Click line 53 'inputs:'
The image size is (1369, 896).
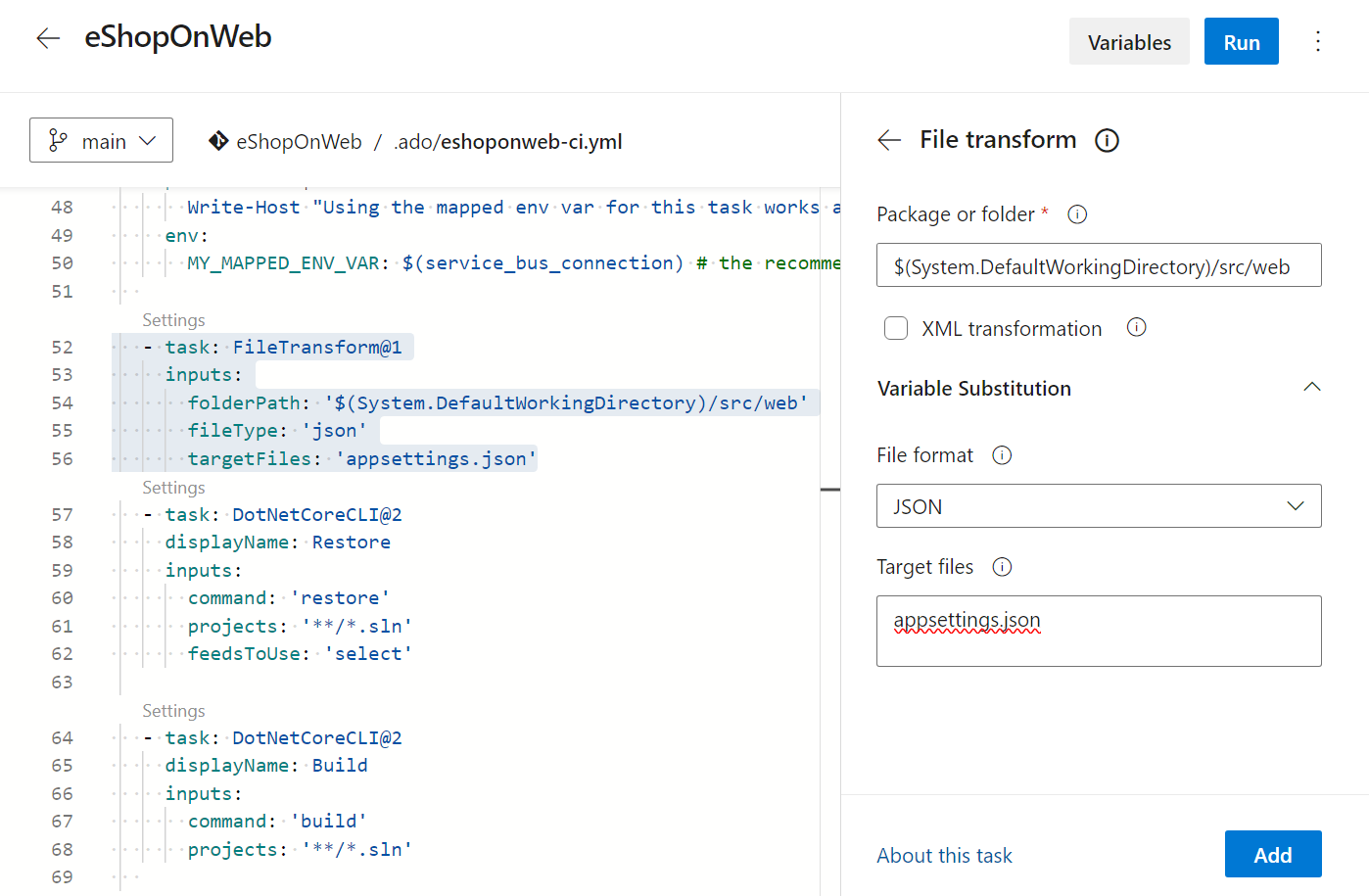coord(204,374)
